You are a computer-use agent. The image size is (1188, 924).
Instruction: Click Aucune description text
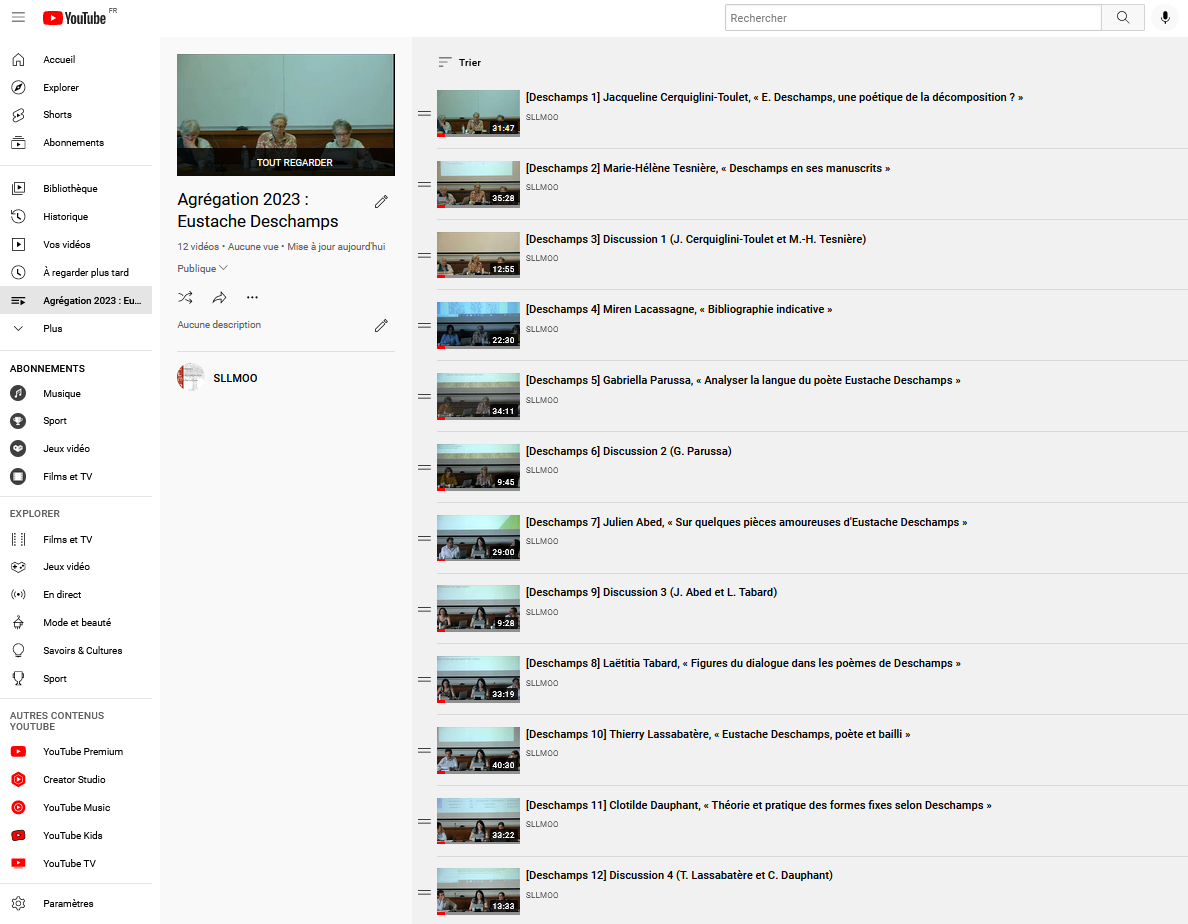click(x=219, y=325)
